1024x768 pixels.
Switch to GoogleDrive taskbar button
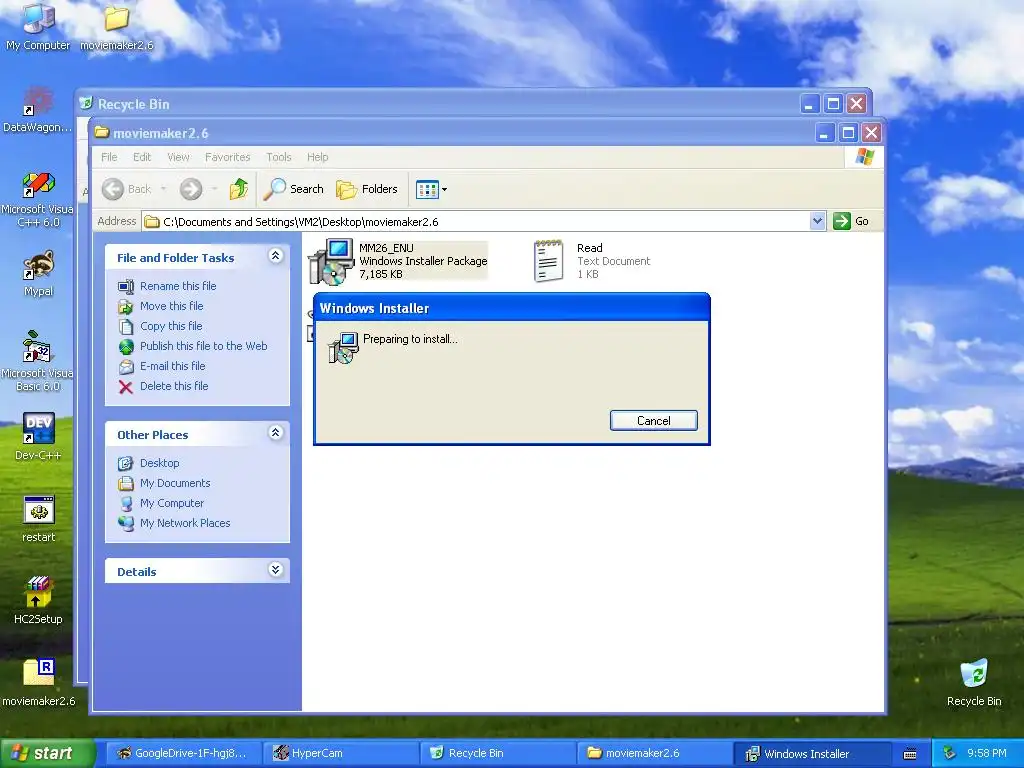[x=183, y=754]
